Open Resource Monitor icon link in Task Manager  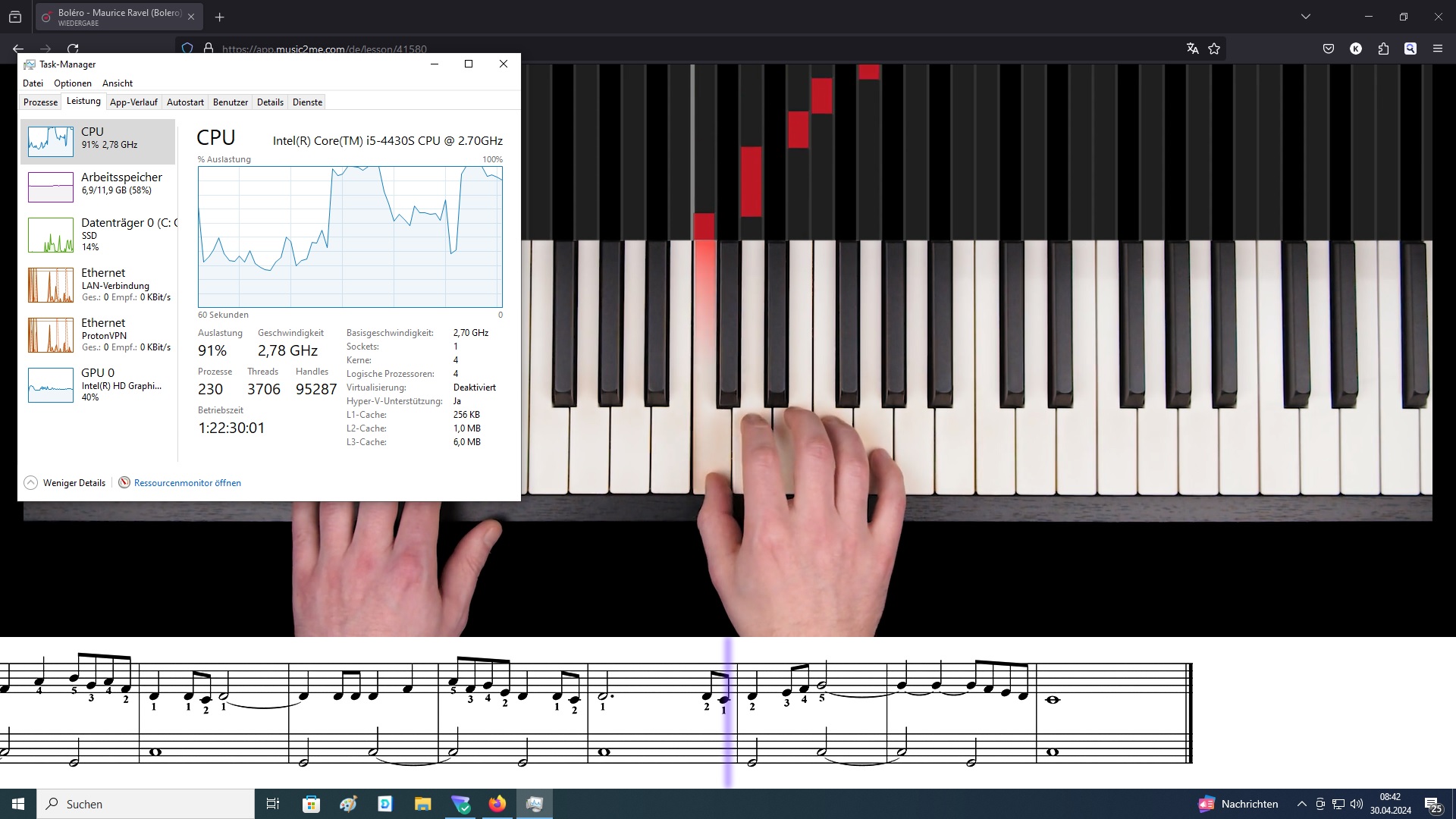tap(124, 483)
